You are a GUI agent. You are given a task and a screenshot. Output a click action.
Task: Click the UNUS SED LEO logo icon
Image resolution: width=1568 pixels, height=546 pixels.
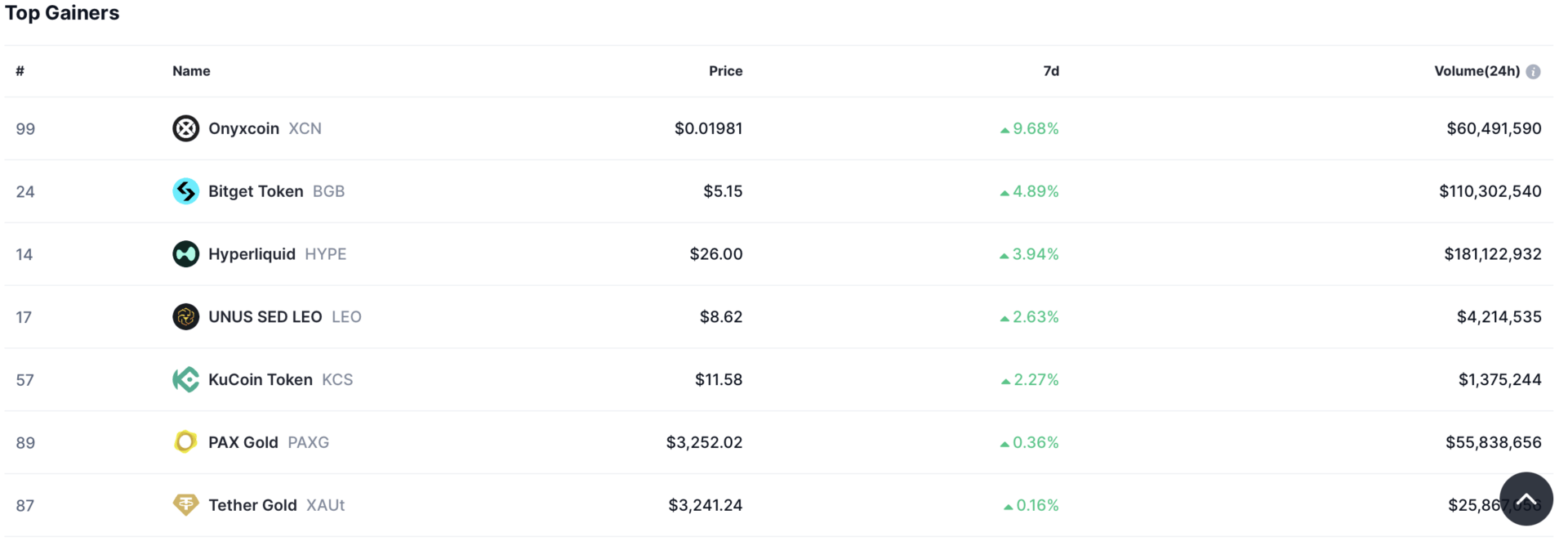coord(185,317)
